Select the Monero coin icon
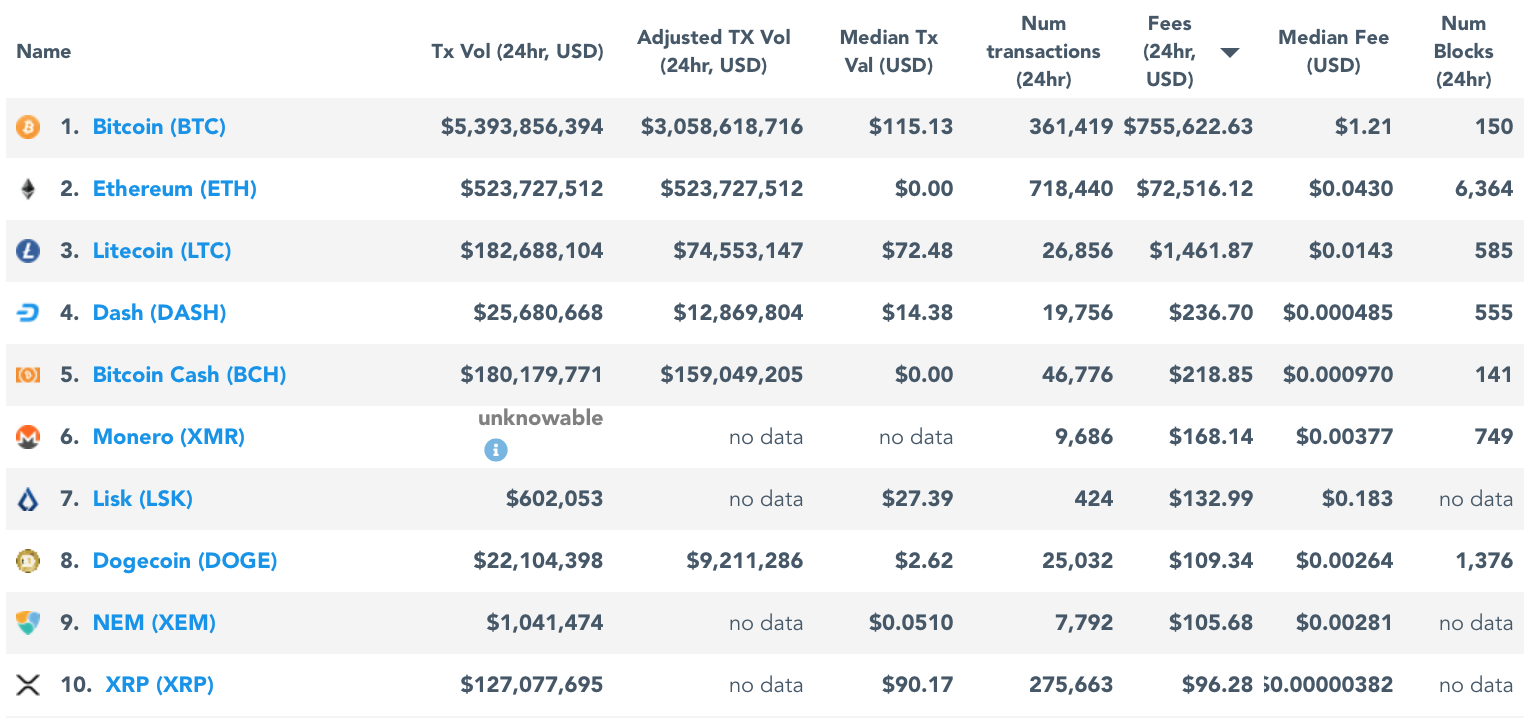Screen dimensions: 1530x718 pyautogui.click(x=28, y=436)
